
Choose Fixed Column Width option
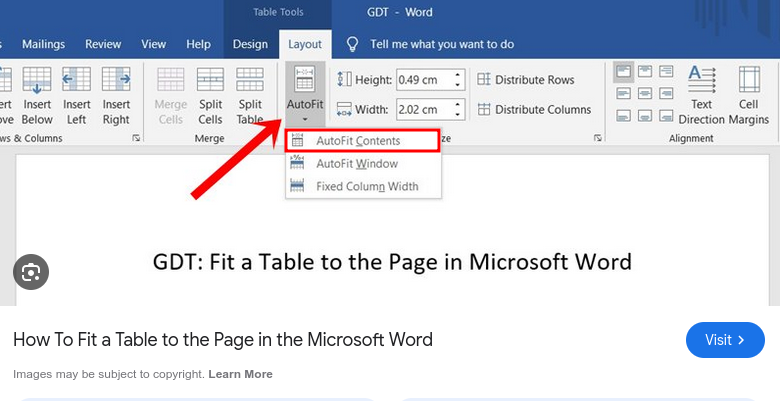click(363, 187)
